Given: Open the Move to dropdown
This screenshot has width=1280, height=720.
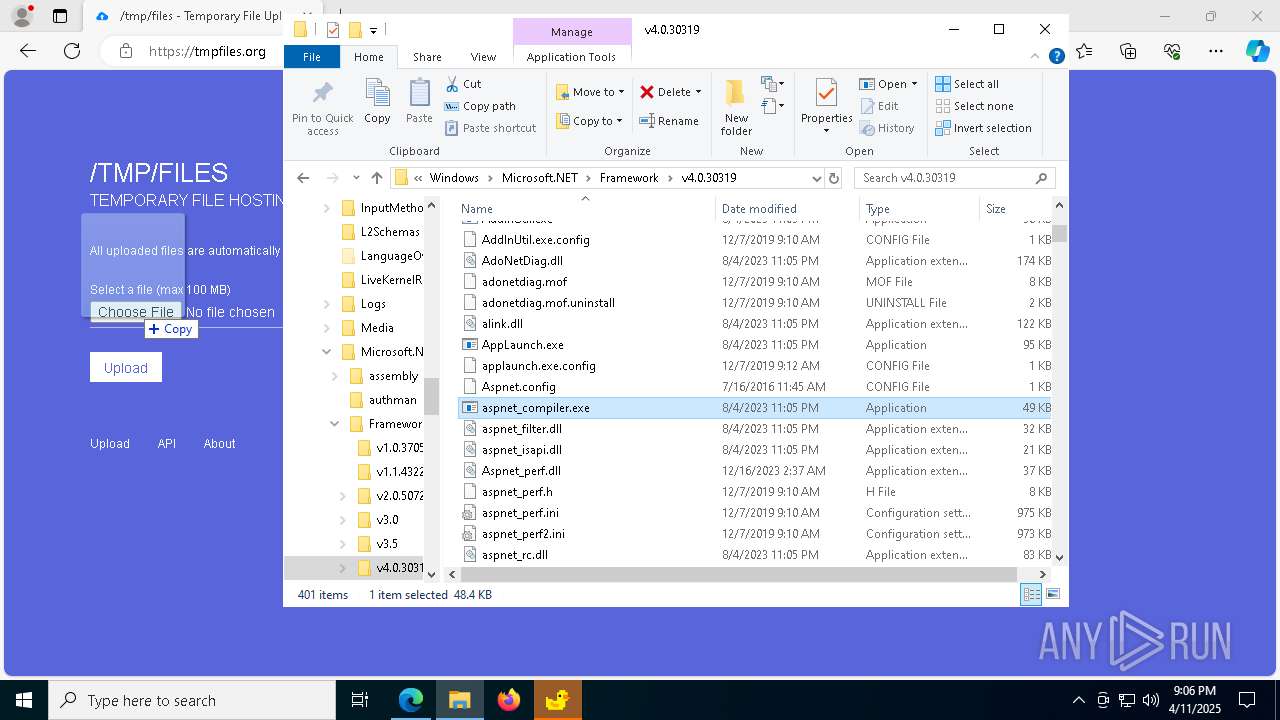Looking at the screenshot, I should (590, 92).
